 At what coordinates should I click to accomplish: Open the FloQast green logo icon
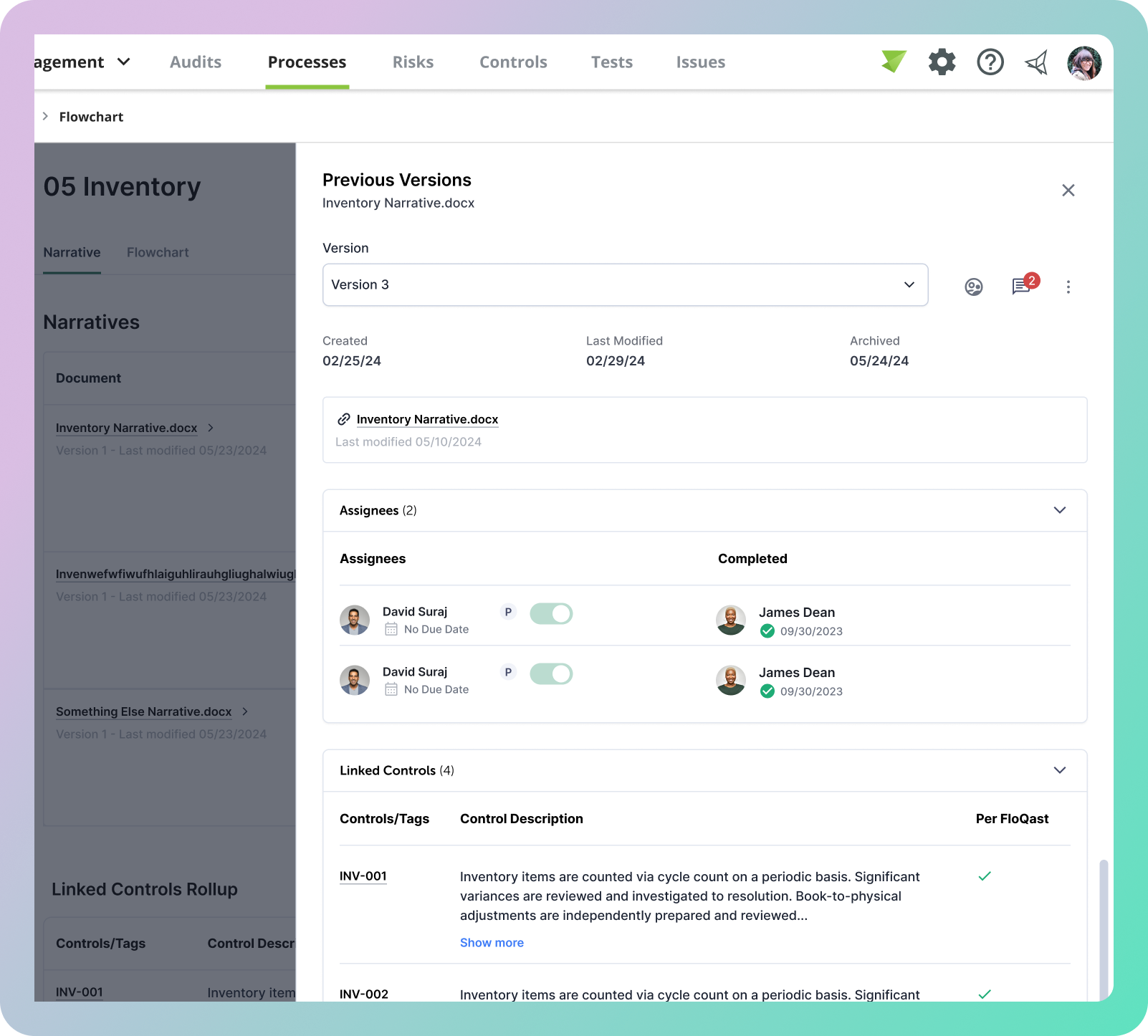894,62
